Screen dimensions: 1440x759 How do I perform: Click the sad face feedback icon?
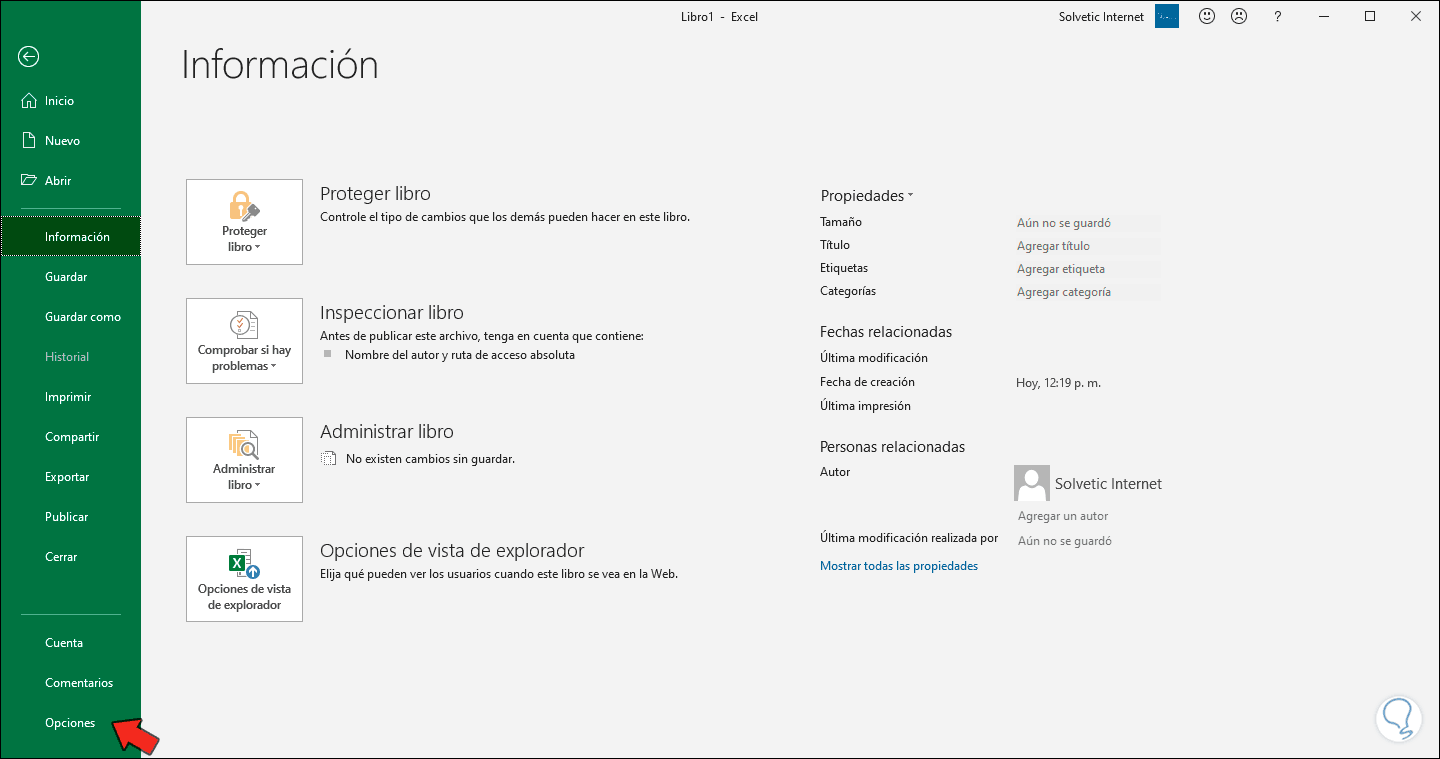point(1239,17)
